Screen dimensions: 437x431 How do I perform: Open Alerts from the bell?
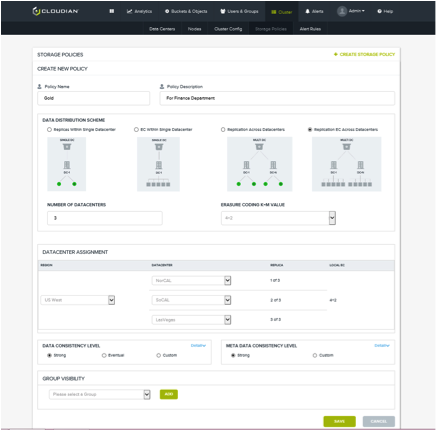314,11
